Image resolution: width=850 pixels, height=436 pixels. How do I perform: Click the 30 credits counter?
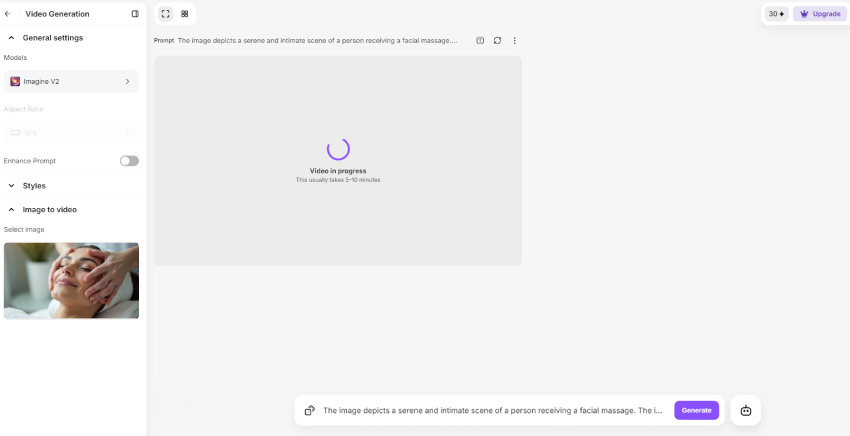(x=776, y=14)
